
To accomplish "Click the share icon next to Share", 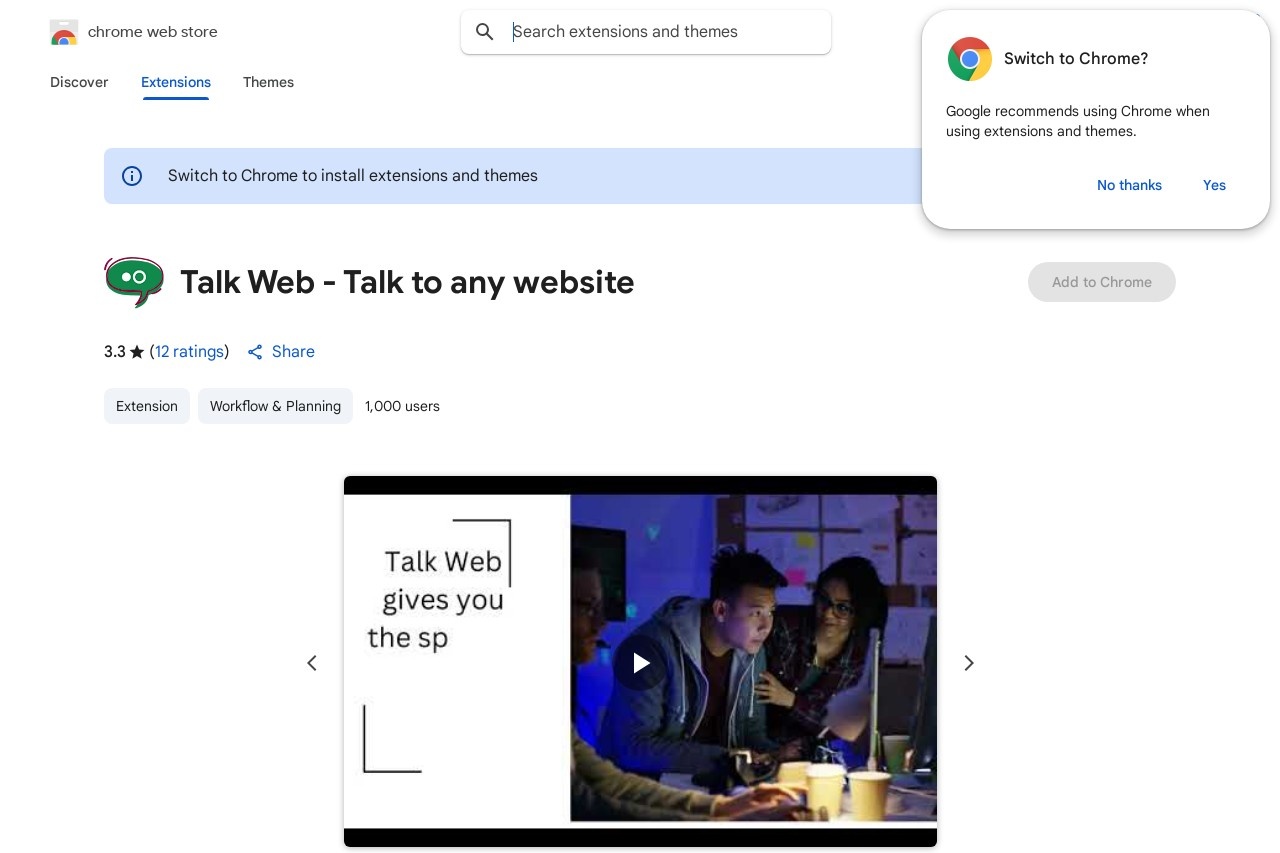I will tap(255, 352).
